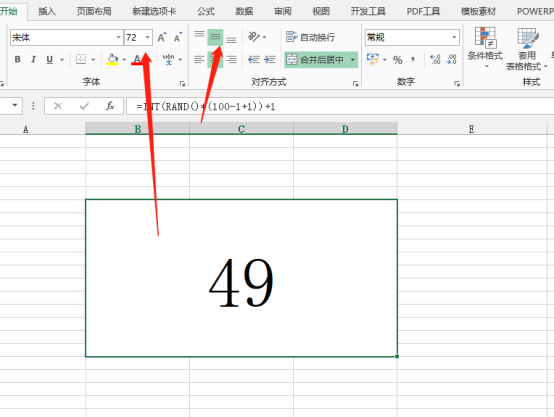Switch to 数据 tab
Viewport: 554px width, 417px height.
(x=244, y=11)
